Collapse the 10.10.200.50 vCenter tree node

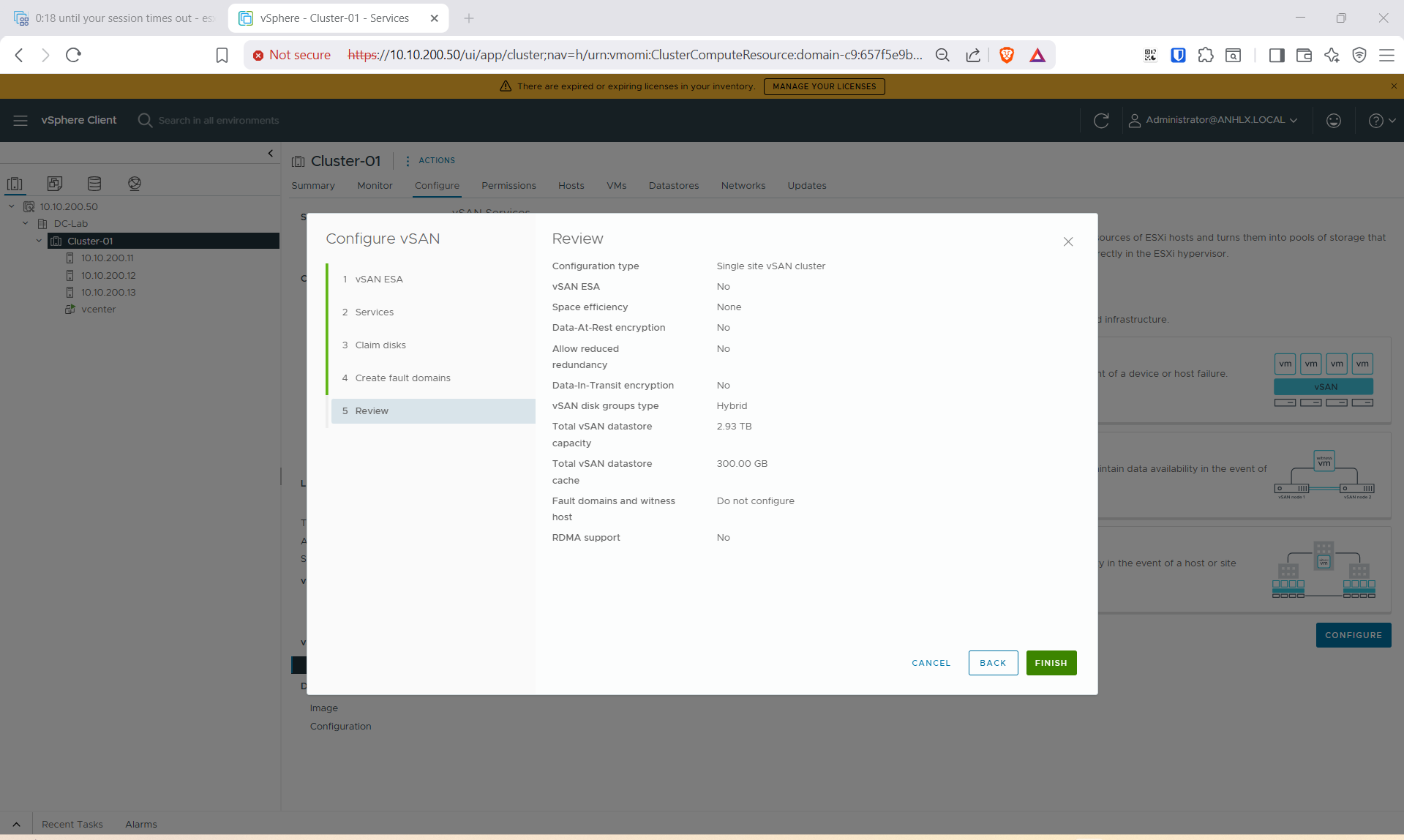(x=12, y=206)
